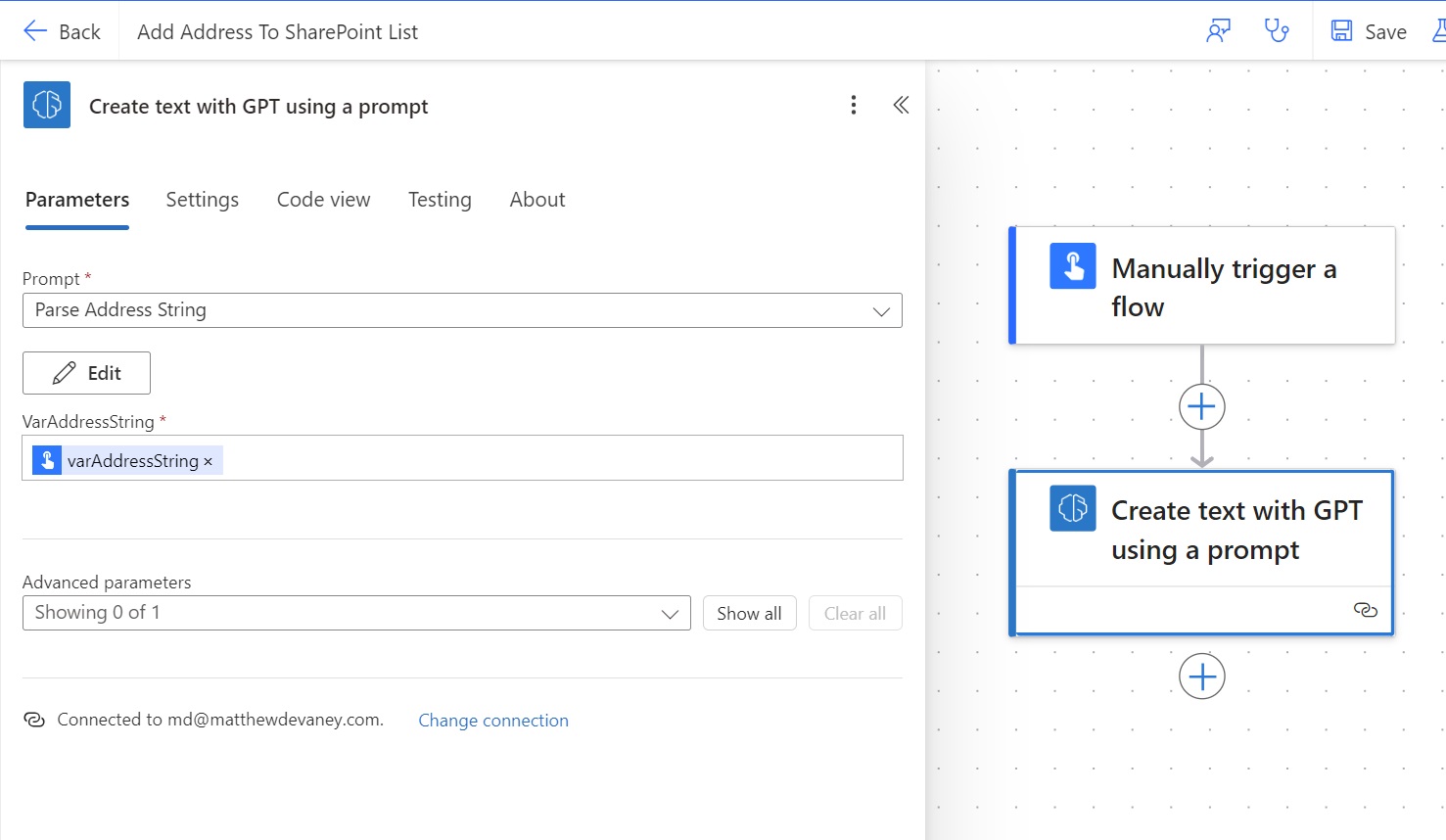Switch to the Code view tab

coord(323,200)
